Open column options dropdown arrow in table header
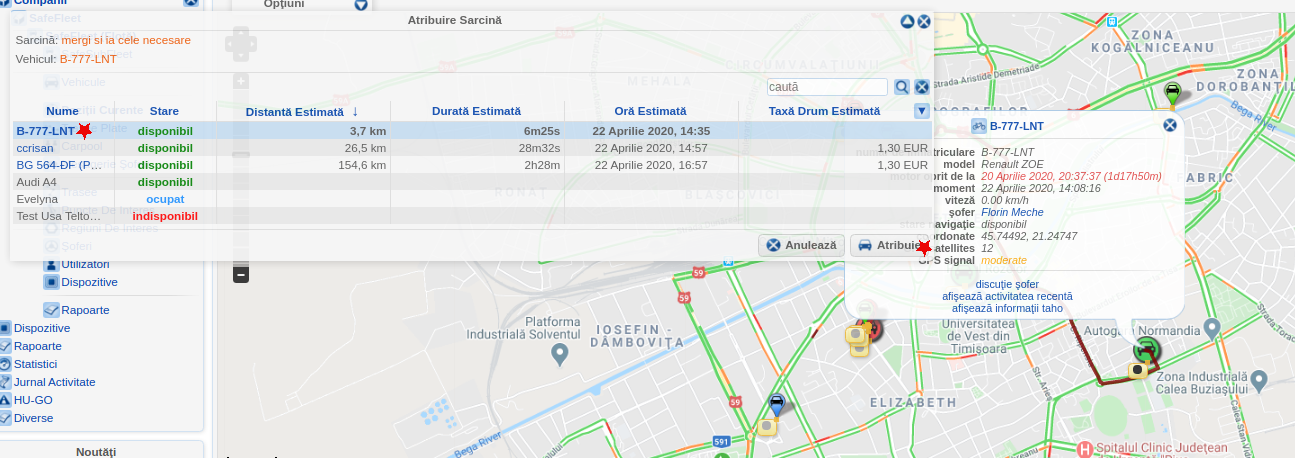 tap(922, 111)
